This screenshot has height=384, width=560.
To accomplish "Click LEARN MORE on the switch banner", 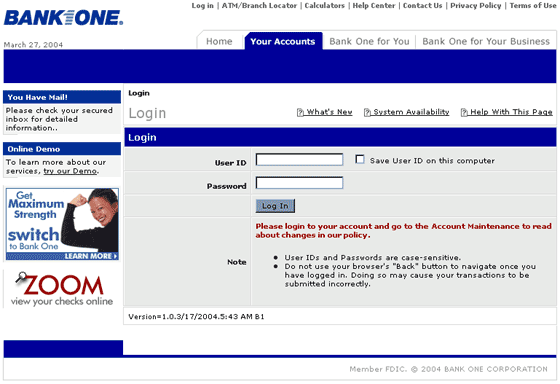I will (91, 256).
